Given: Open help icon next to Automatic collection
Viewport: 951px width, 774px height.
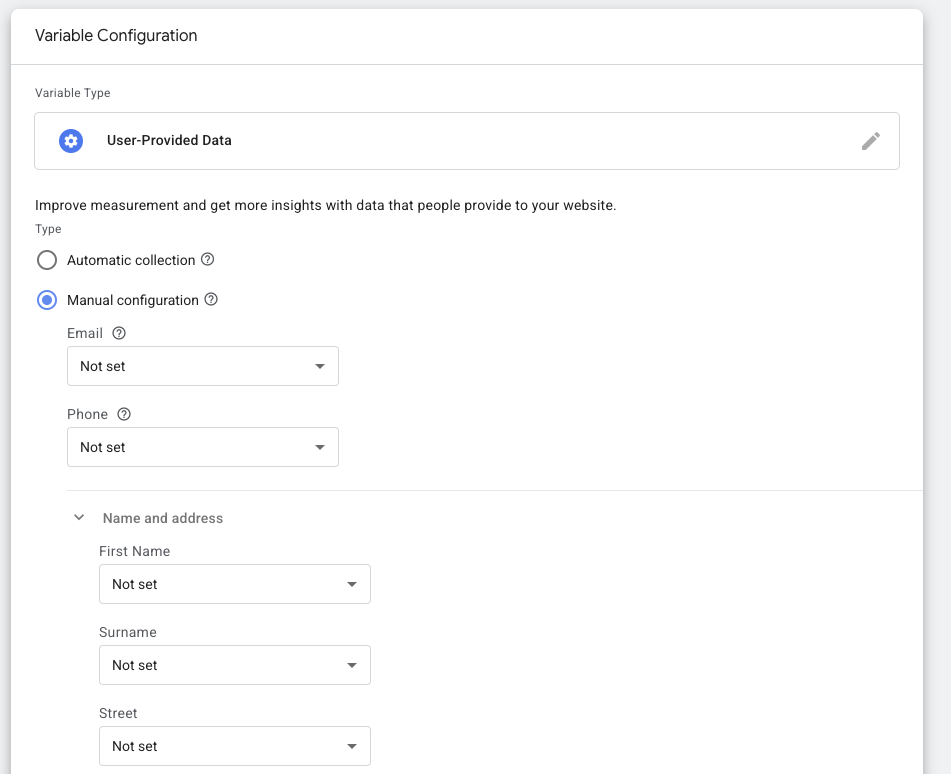Looking at the screenshot, I should click(x=207, y=260).
